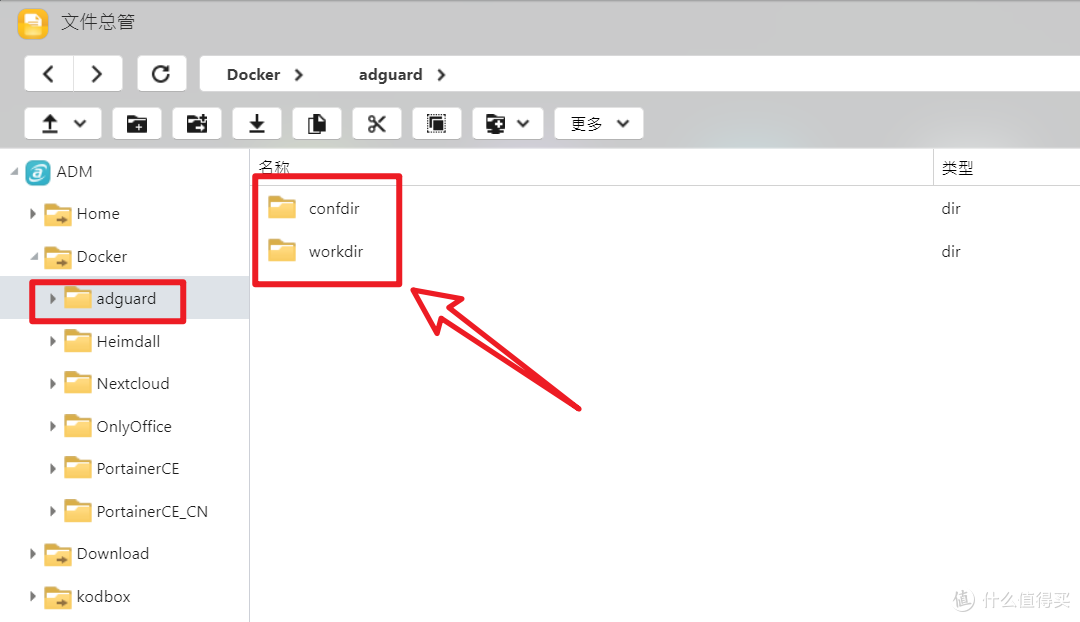Click the download button in toolbar
The width and height of the screenshot is (1080, 622).
(x=257, y=124)
